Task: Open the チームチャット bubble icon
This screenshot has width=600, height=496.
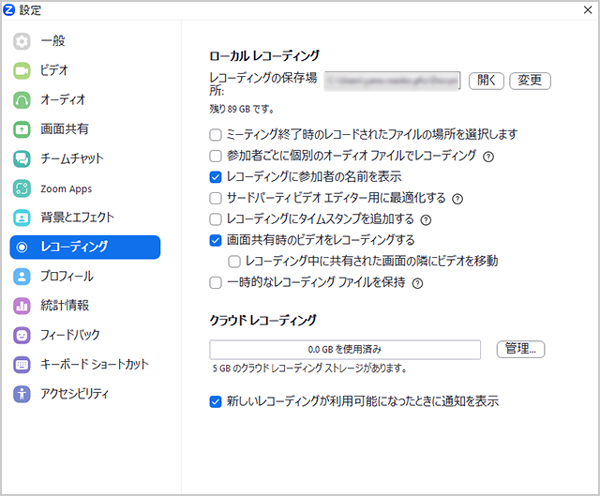Action: click(22, 159)
